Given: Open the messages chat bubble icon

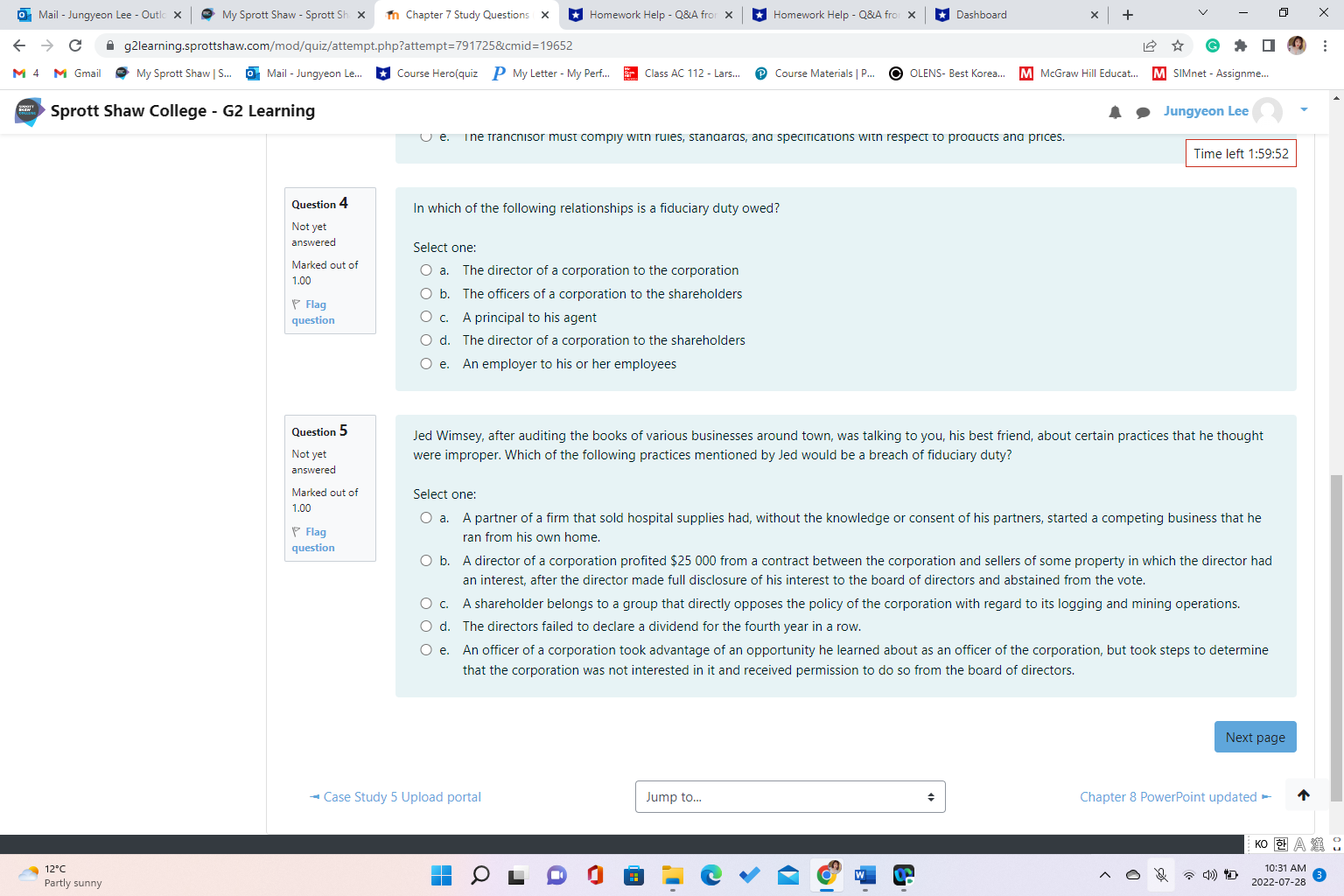Looking at the screenshot, I should (1143, 112).
